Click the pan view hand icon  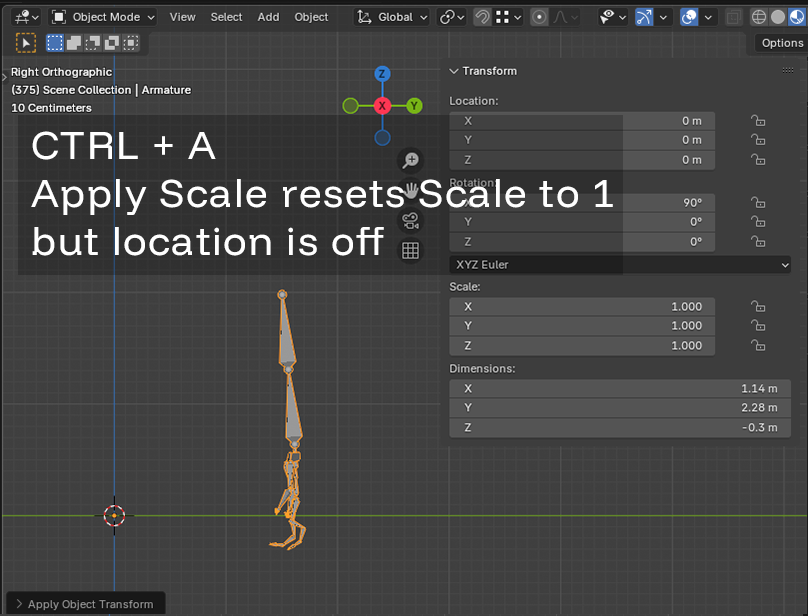[x=410, y=191]
